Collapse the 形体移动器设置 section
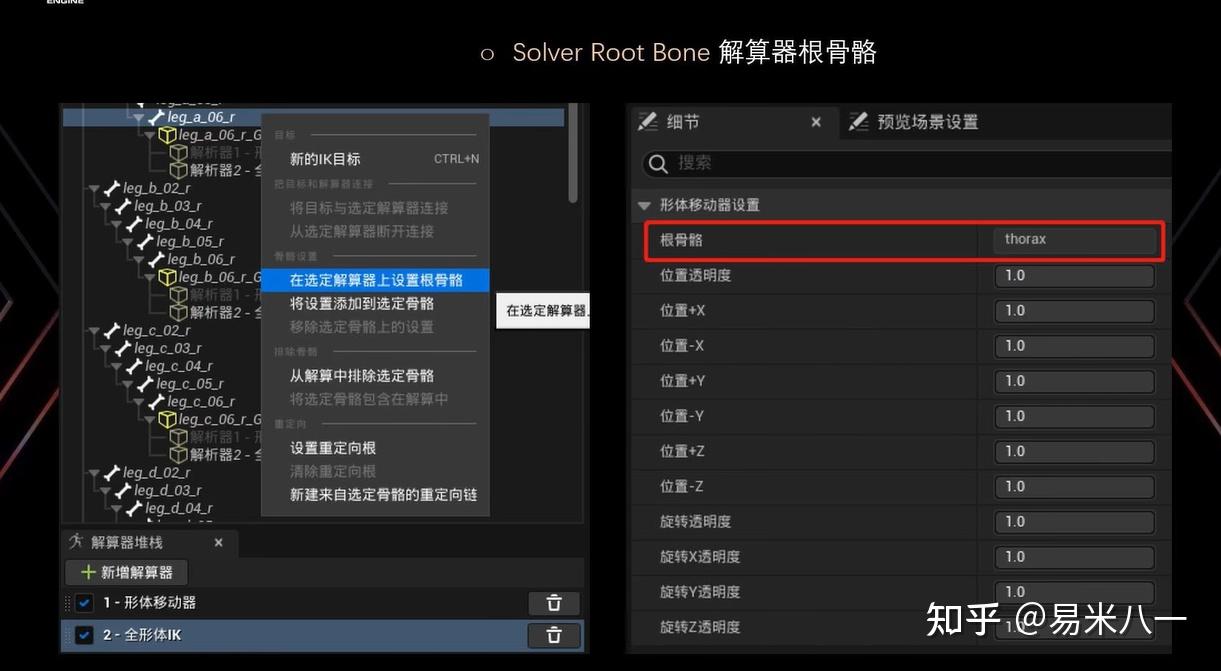1221x671 pixels. pos(644,205)
